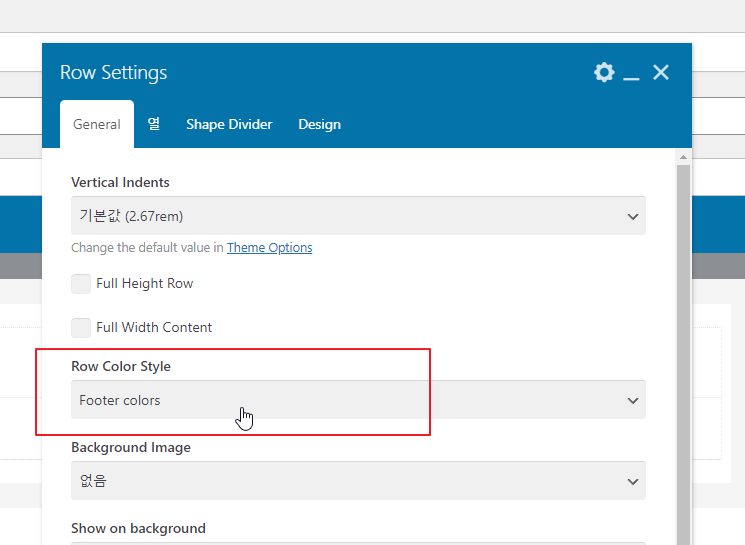The width and height of the screenshot is (745, 545).
Task: Click the scrollbar up arrow
Action: coord(684,157)
